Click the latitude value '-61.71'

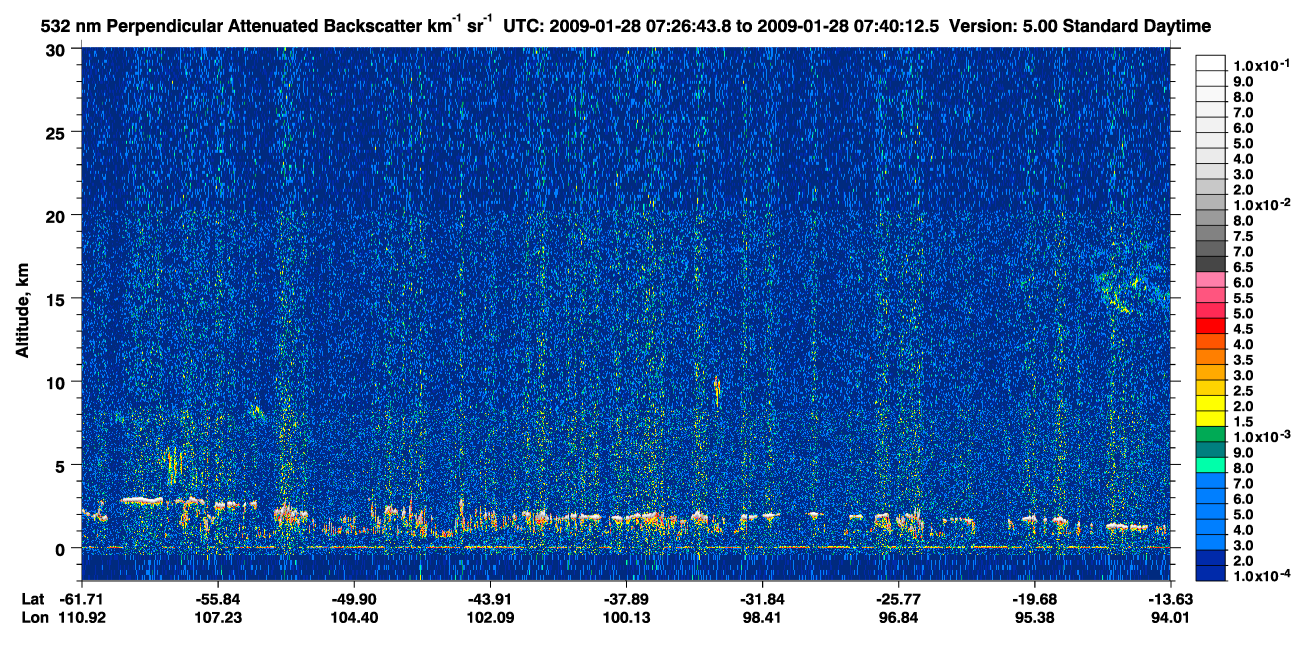[x=82, y=599]
